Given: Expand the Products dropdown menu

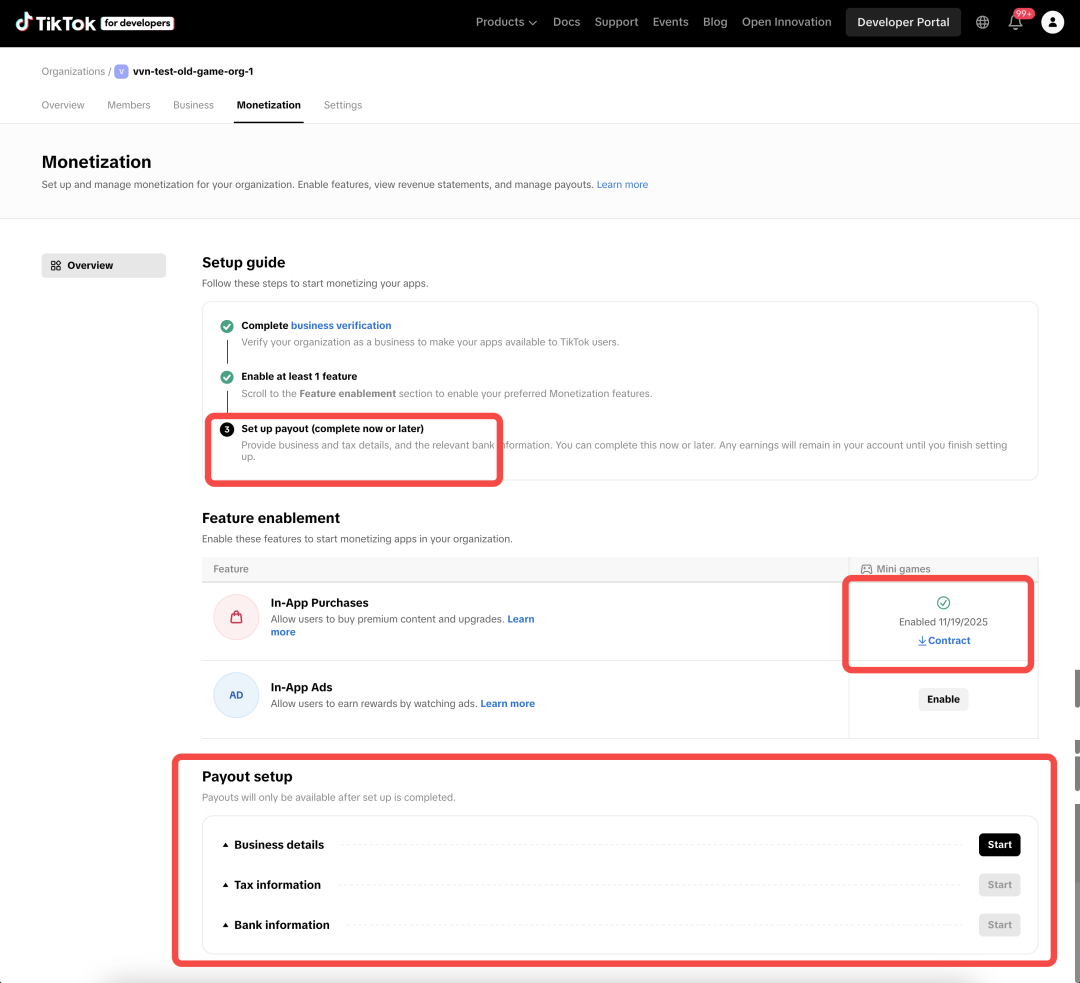Looking at the screenshot, I should tap(506, 22).
